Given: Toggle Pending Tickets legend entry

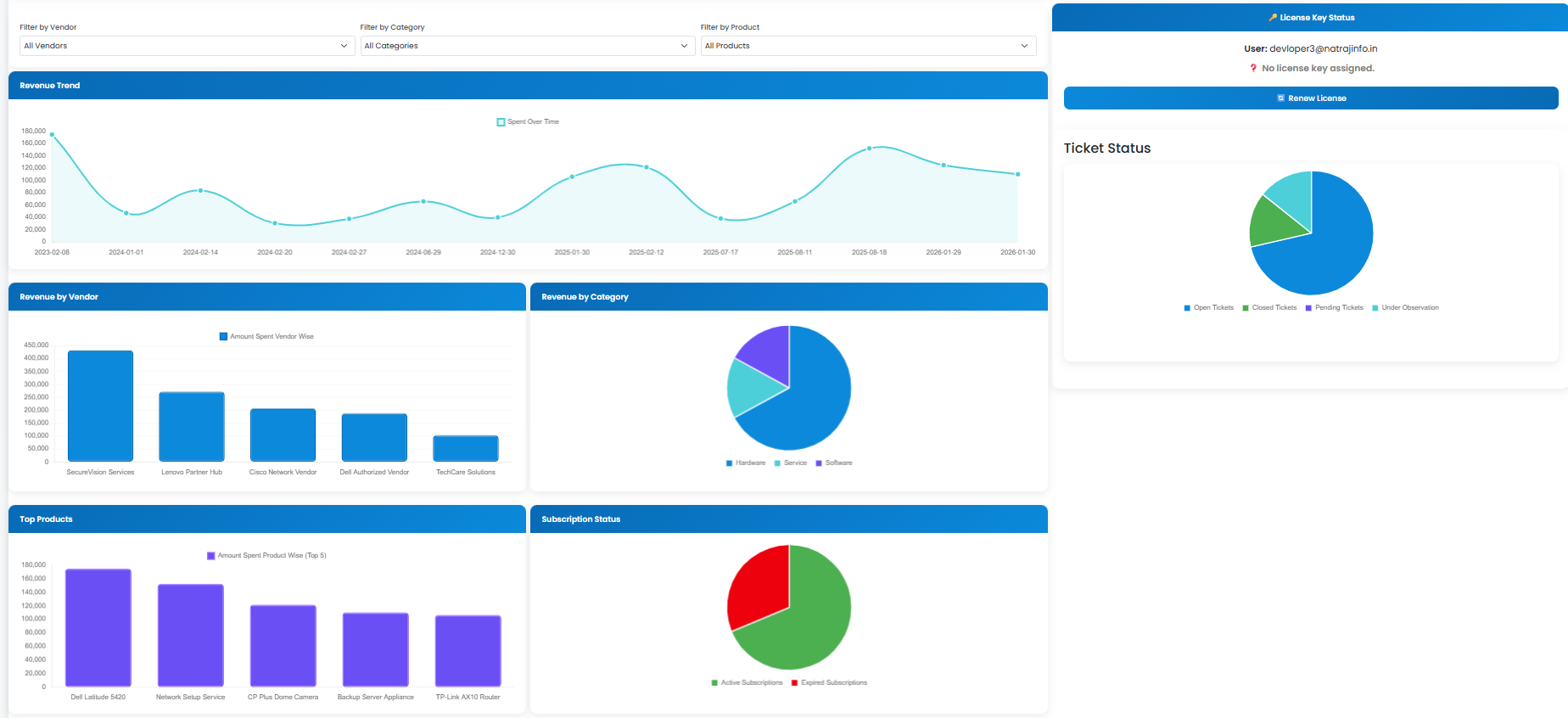Looking at the screenshot, I should coord(1335,308).
